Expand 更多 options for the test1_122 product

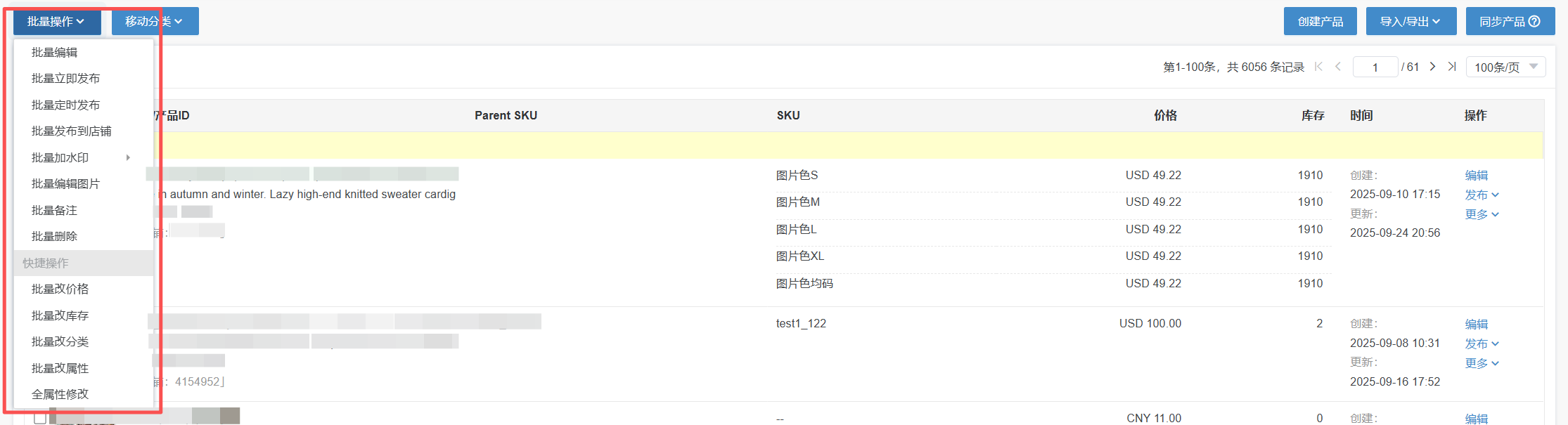(1482, 364)
